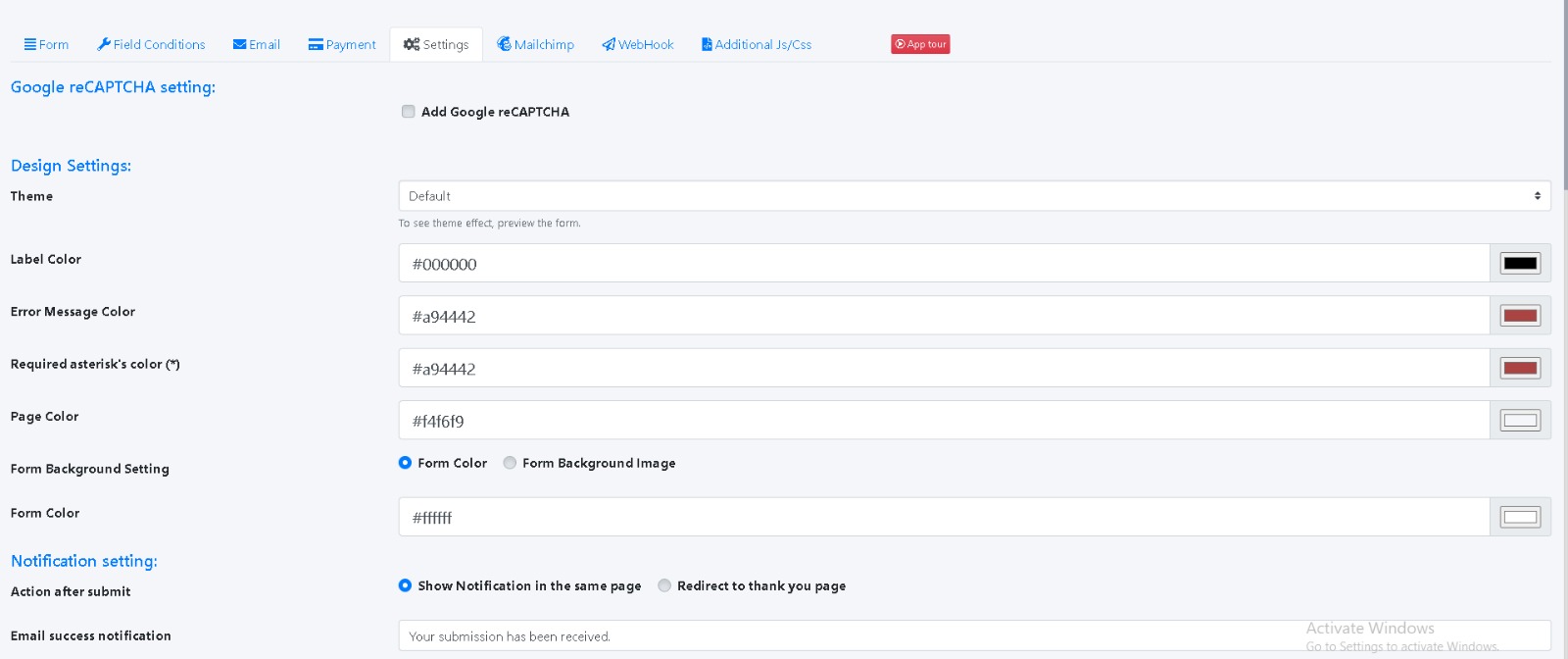Open the Mailchimp tab

pos(544,44)
